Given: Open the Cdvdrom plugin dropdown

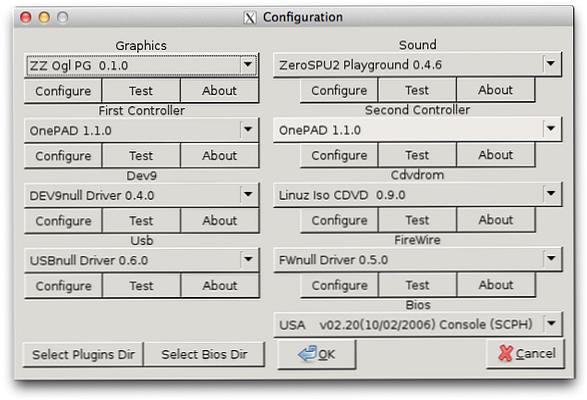Looking at the screenshot, I should pyautogui.click(x=417, y=195).
